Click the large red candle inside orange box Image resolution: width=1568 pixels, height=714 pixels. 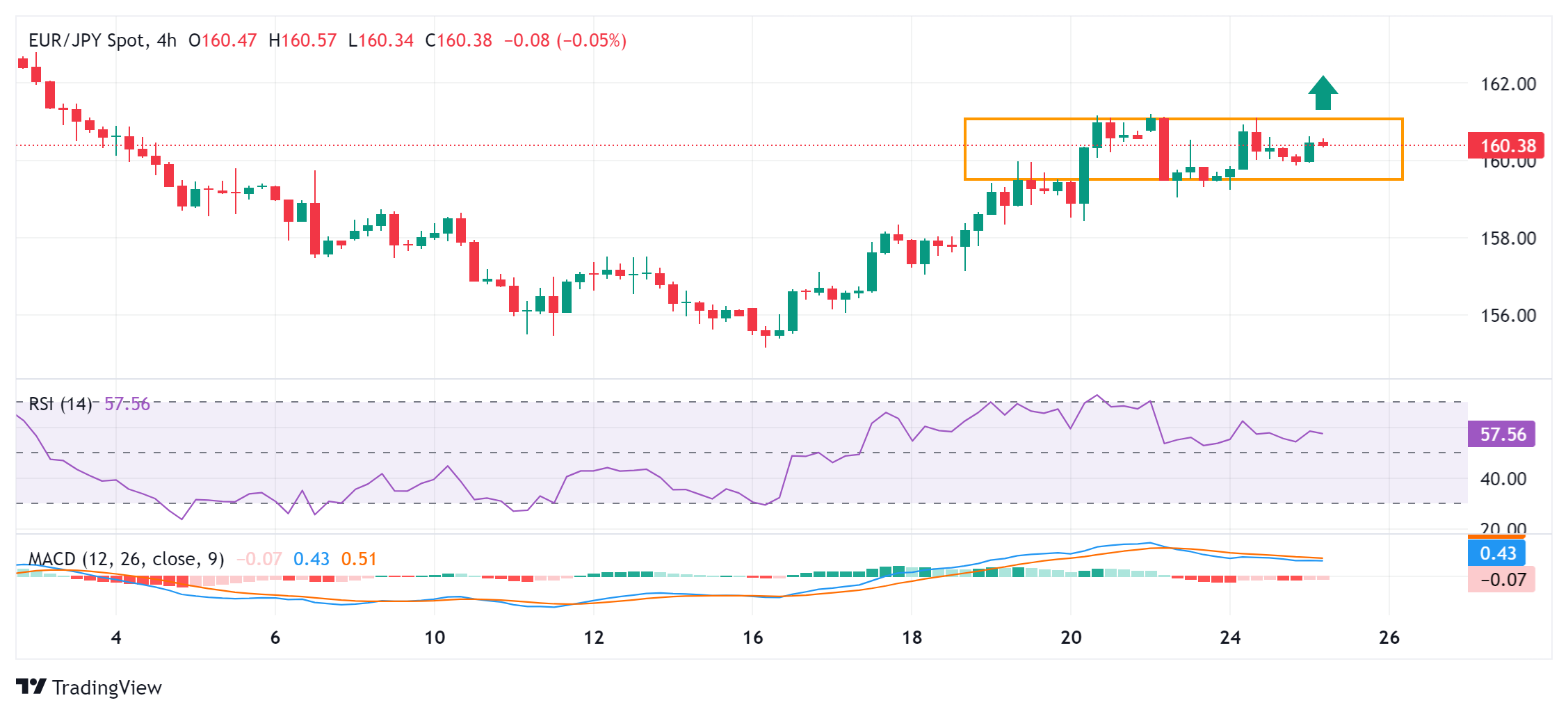[1164, 149]
